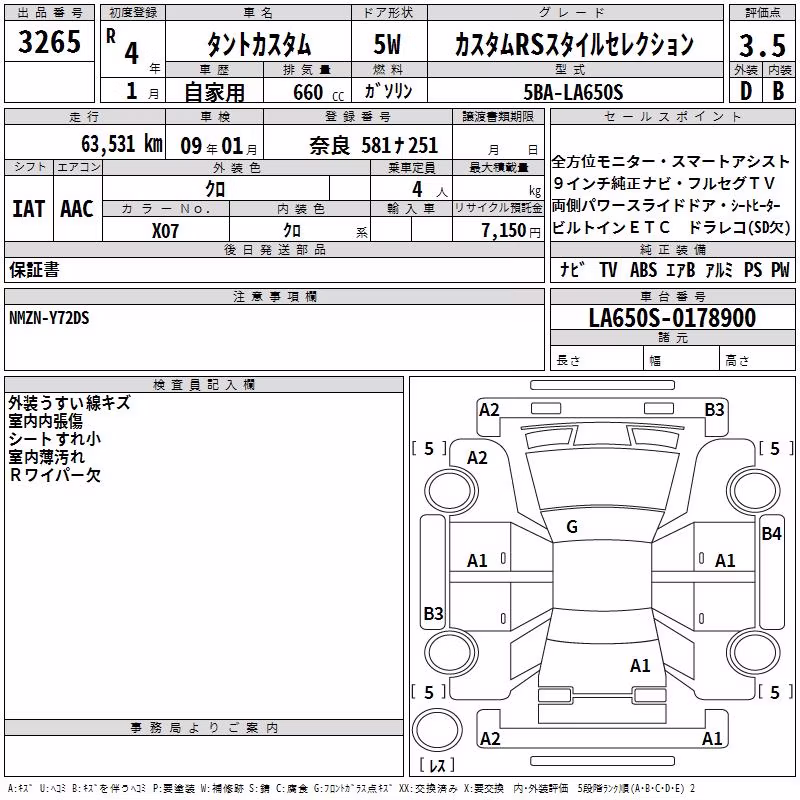Click the "B3" mark beside "A2" on the front bumper
This screenshot has width=800, height=800.
714,410
